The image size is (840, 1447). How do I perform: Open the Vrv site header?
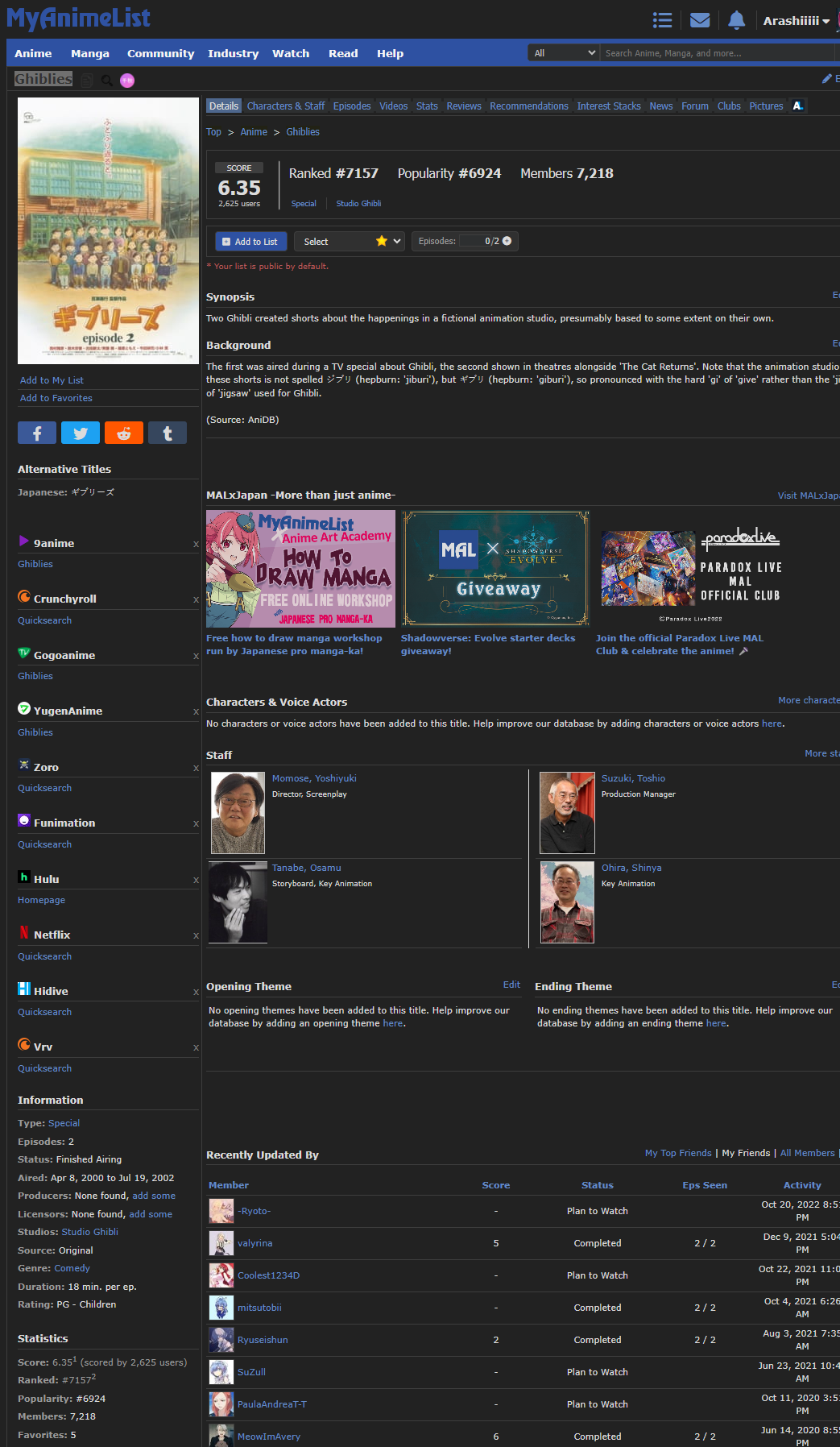point(43,1047)
